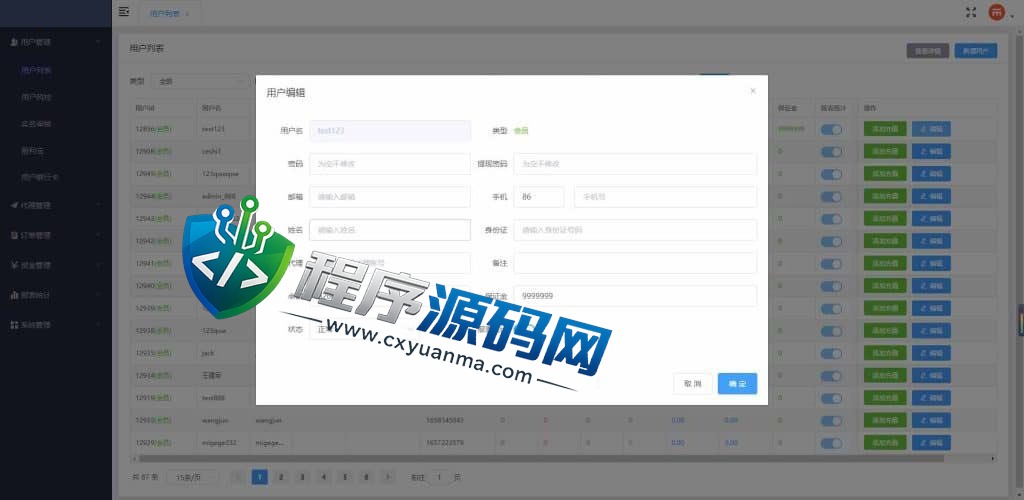Click blue edit pencil button in test888 row
1024x500 pixels.
[x=931, y=398]
